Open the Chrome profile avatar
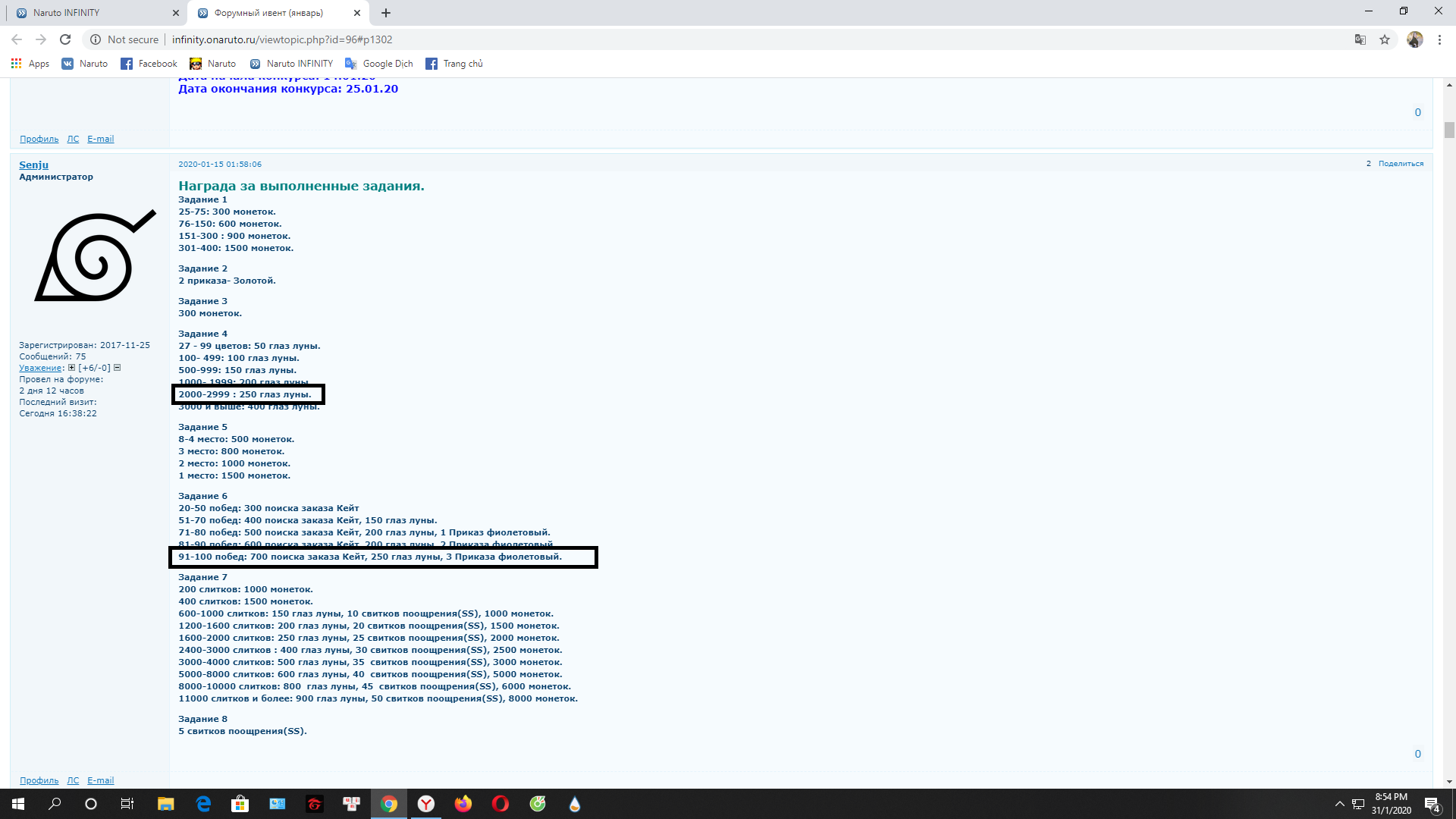The width and height of the screenshot is (1456, 819). pos(1415,39)
